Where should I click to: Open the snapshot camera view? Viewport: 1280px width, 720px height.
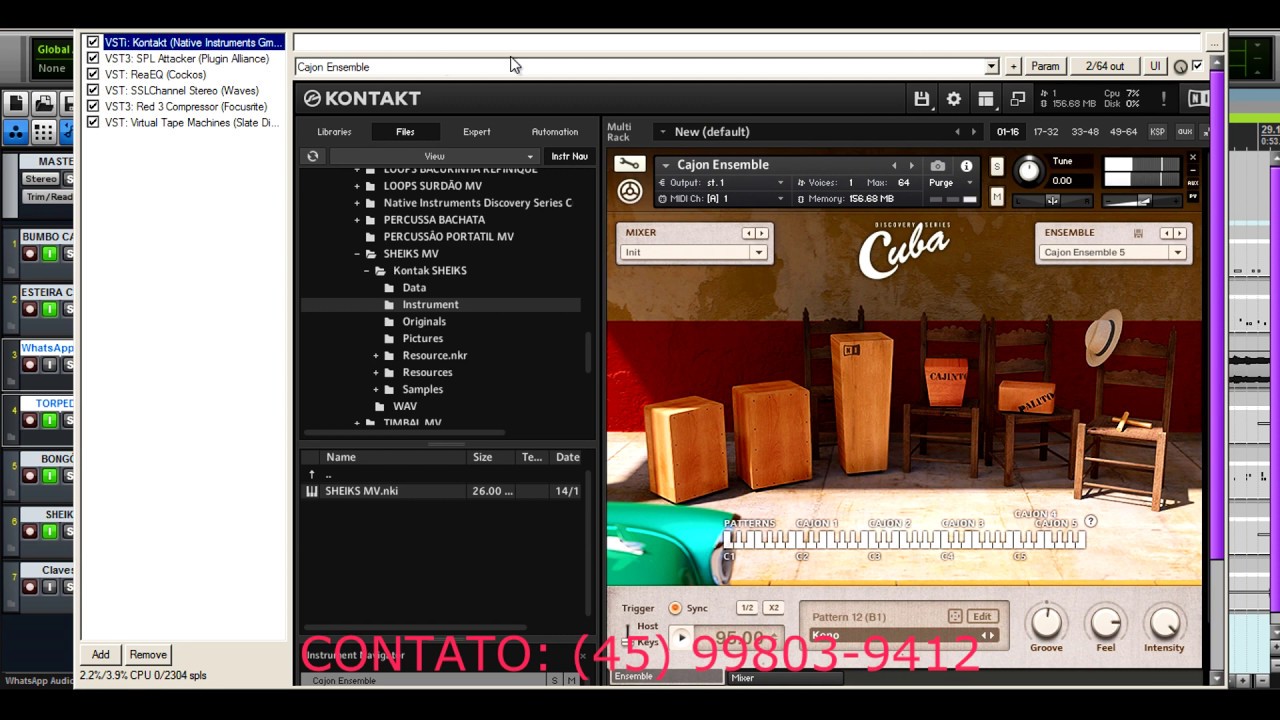[x=937, y=166]
